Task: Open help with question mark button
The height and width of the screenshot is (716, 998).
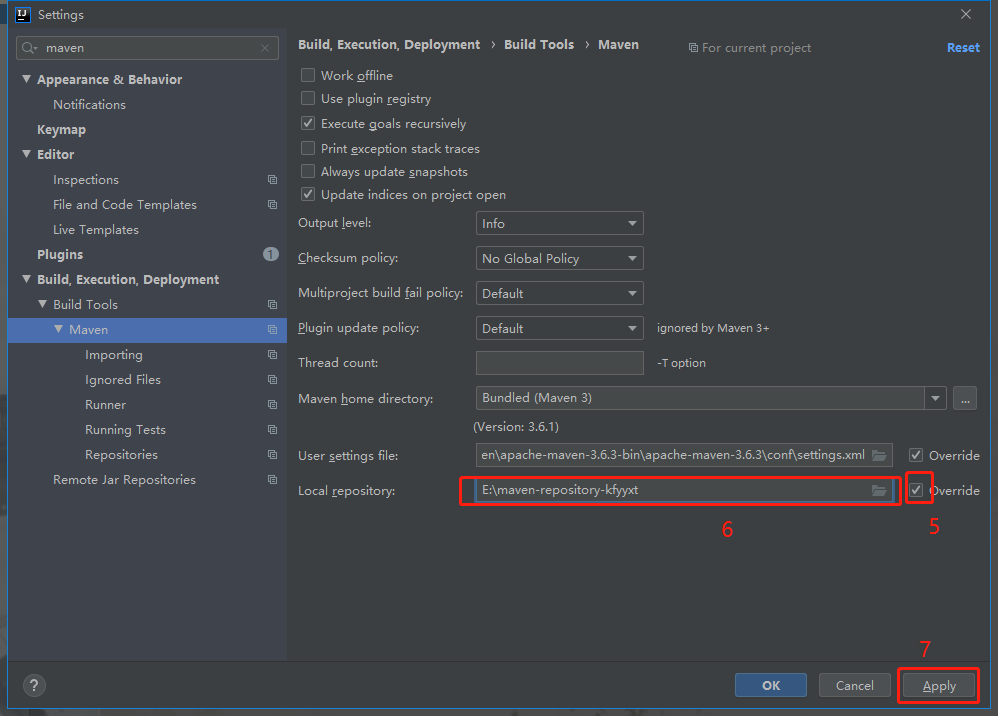Action: click(x=34, y=685)
